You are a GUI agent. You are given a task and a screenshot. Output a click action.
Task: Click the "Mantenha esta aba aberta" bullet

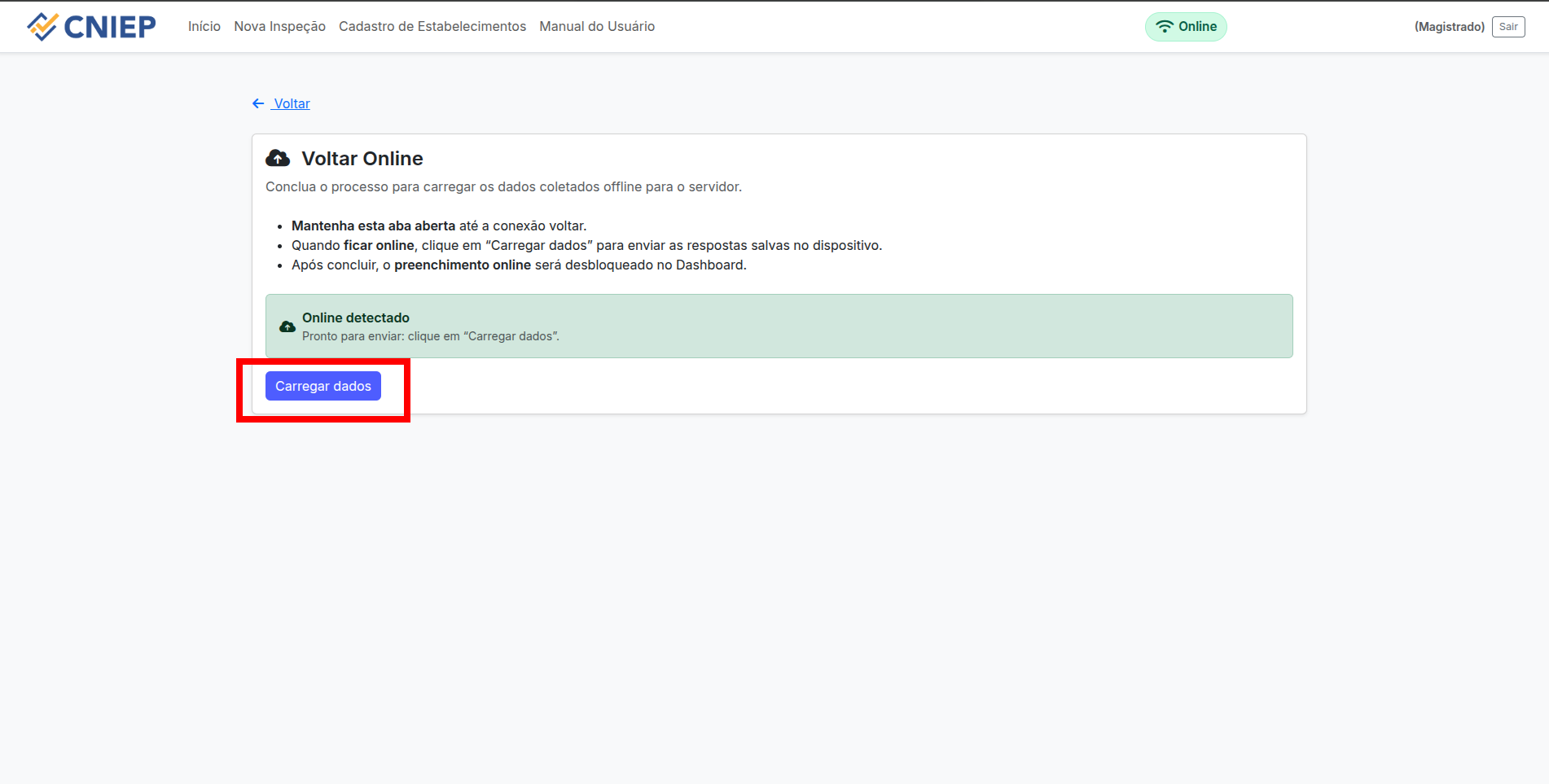(373, 226)
